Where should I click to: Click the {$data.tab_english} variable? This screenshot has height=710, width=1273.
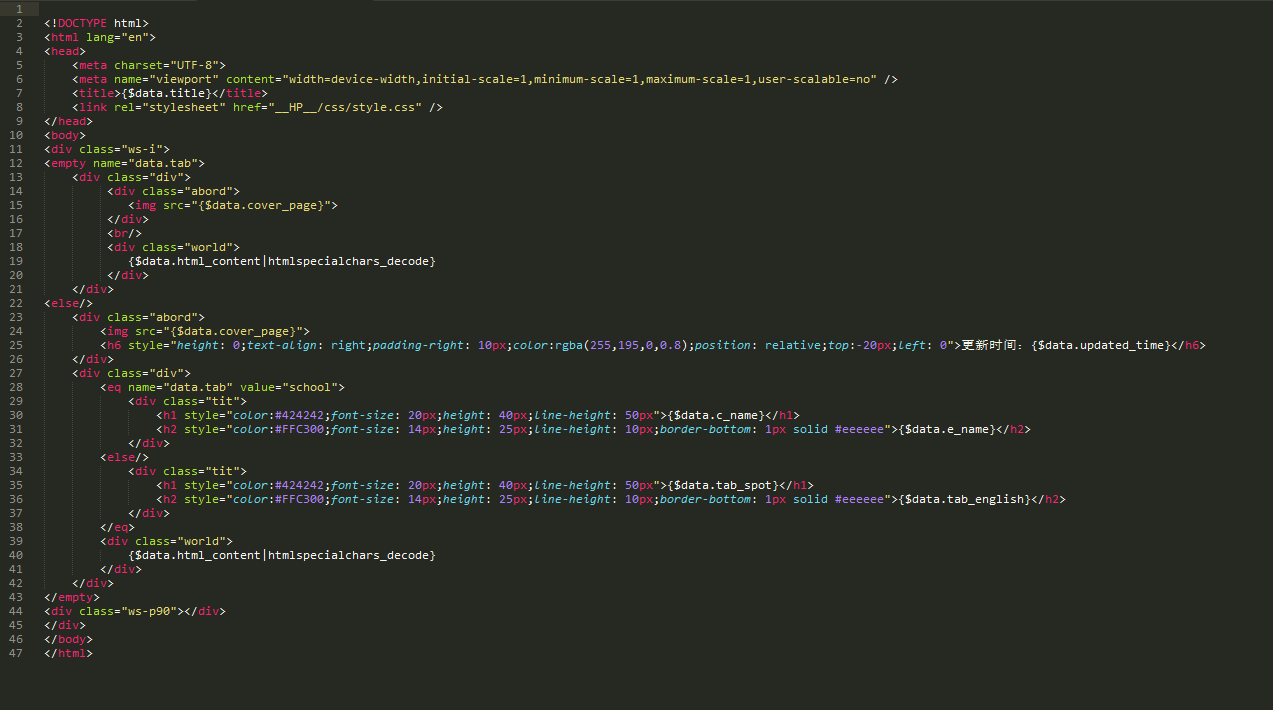pos(964,499)
